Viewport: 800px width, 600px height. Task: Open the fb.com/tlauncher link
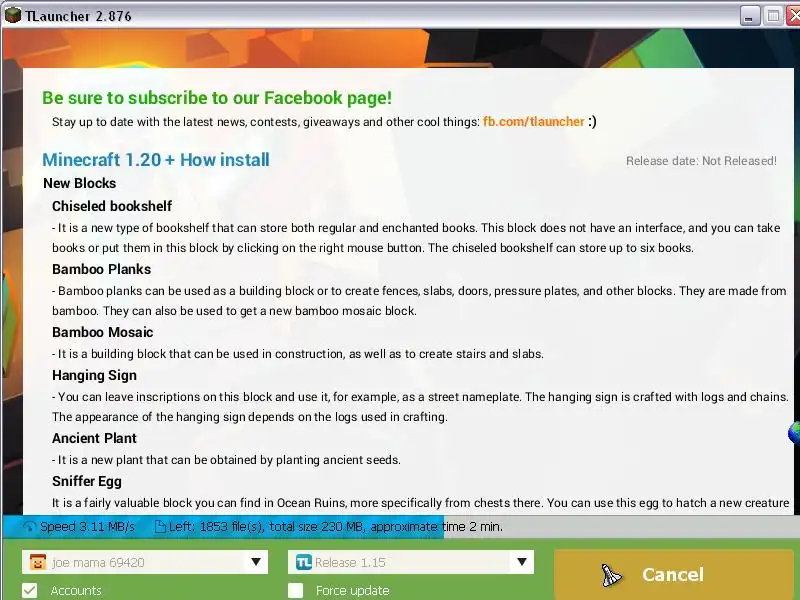533,122
